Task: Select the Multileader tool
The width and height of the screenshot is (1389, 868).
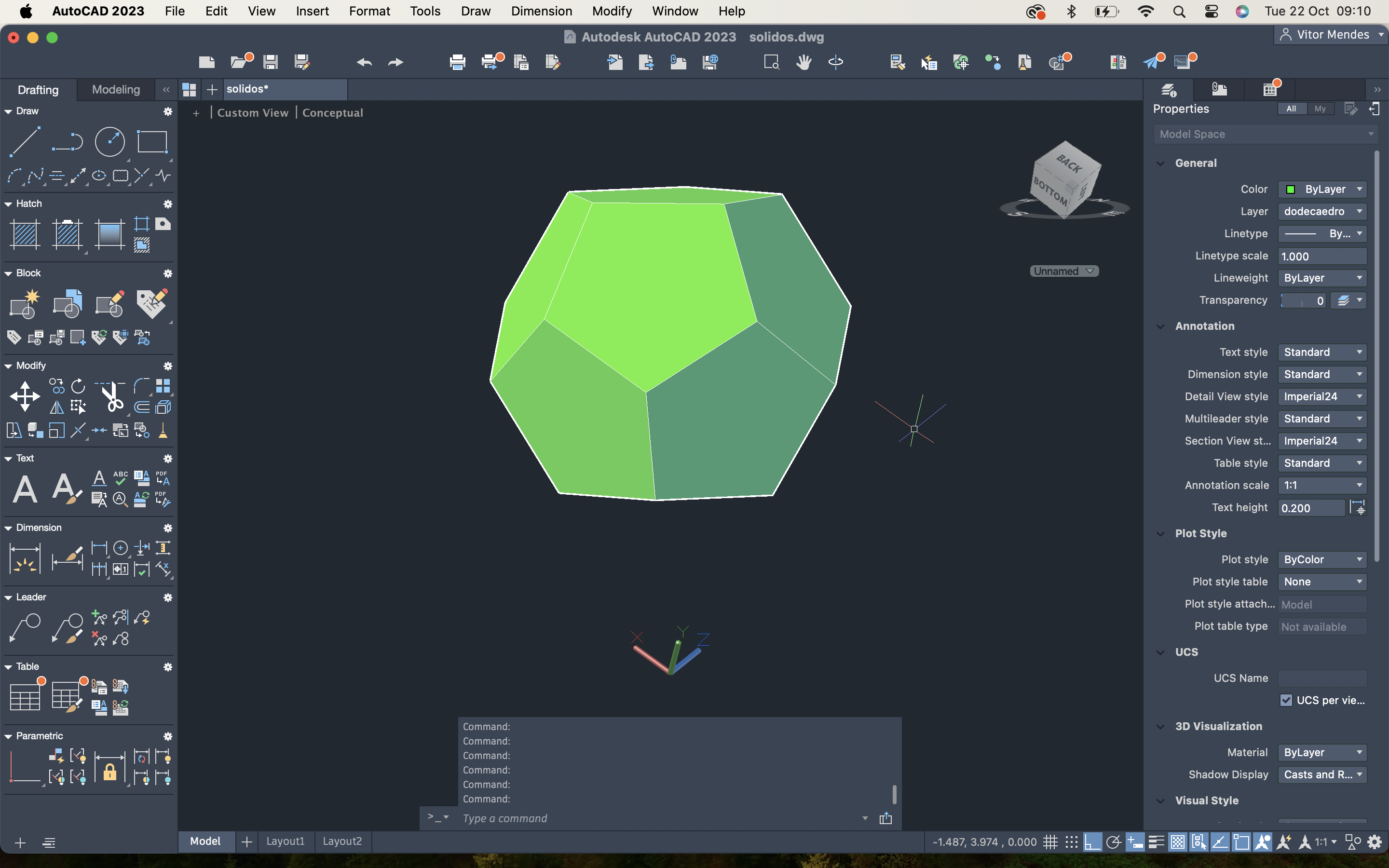Action: click(x=25, y=627)
